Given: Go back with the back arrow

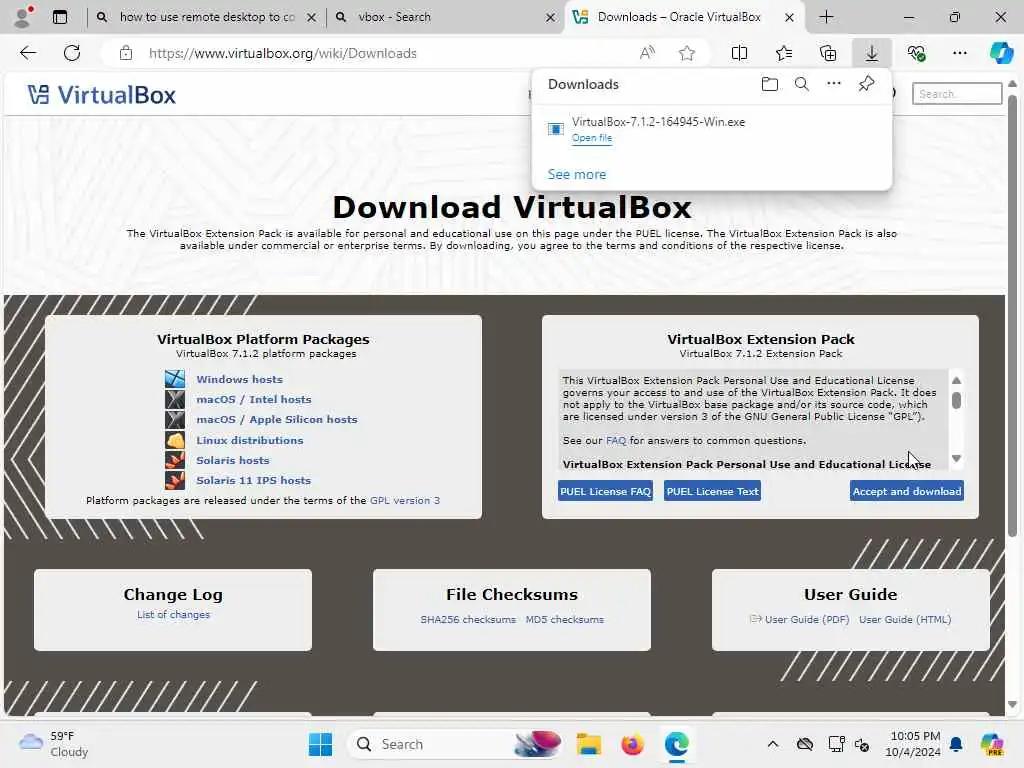Looking at the screenshot, I should point(27,53).
